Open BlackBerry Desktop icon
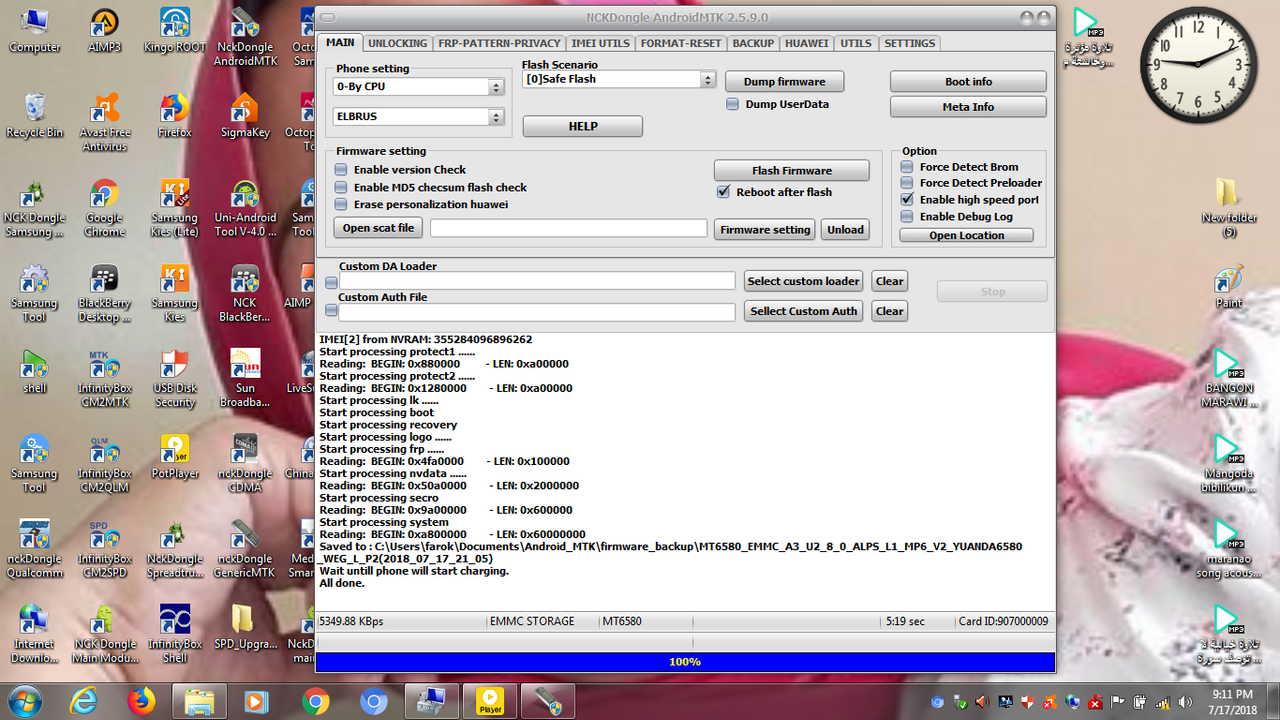 tap(104, 293)
